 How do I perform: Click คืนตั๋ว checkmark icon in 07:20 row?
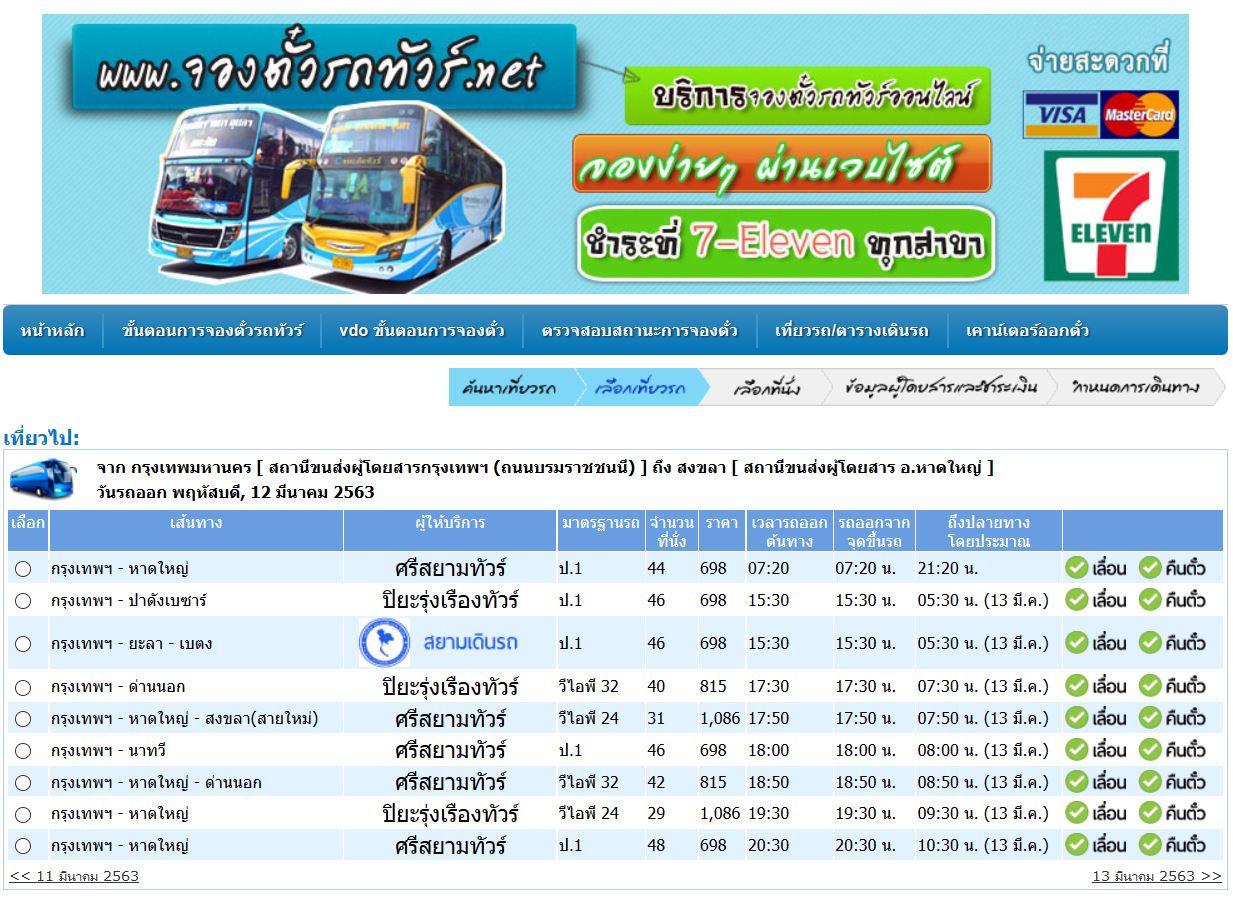pyautogui.click(x=1150, y=569)
